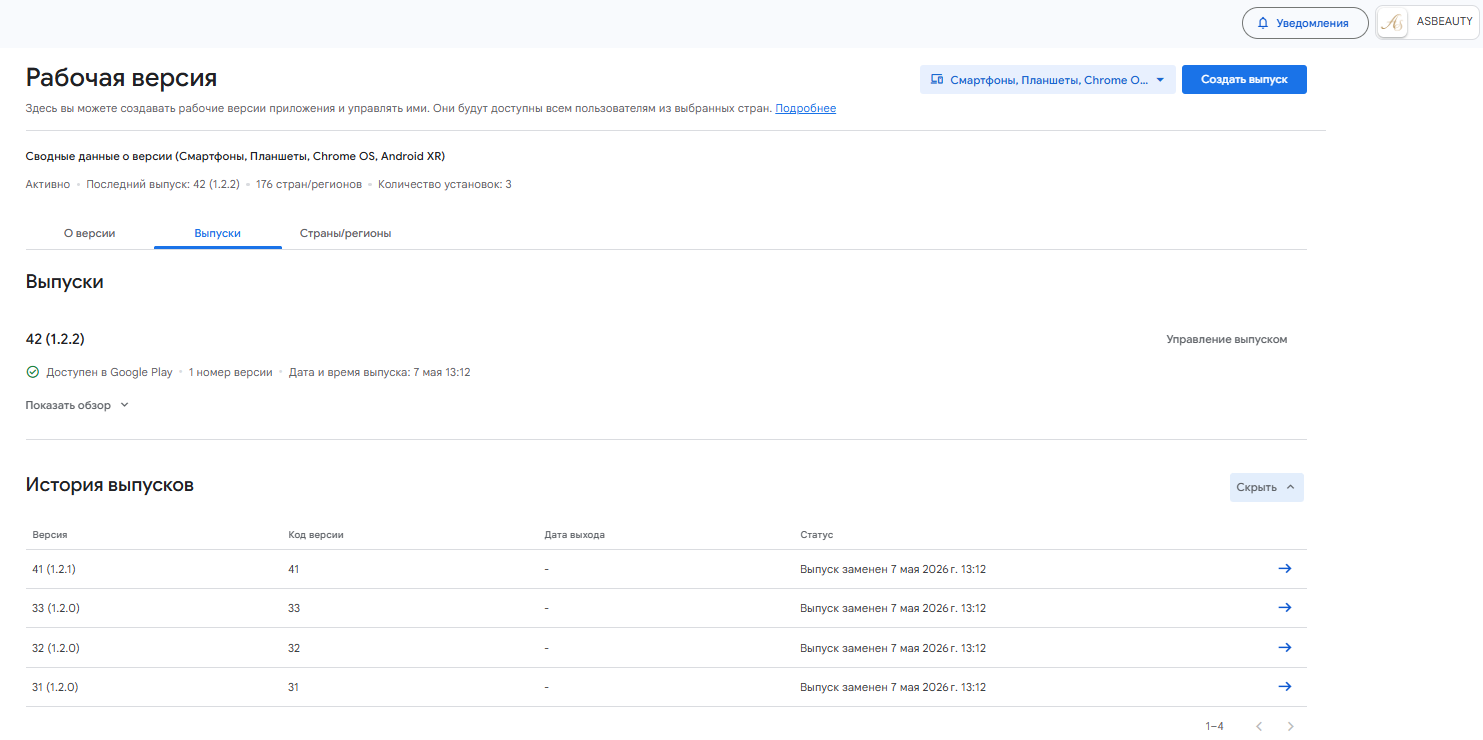This screenshot has height=740, width=1483.
Task: Click the notifications bell icon
Action: [1263, 23]
